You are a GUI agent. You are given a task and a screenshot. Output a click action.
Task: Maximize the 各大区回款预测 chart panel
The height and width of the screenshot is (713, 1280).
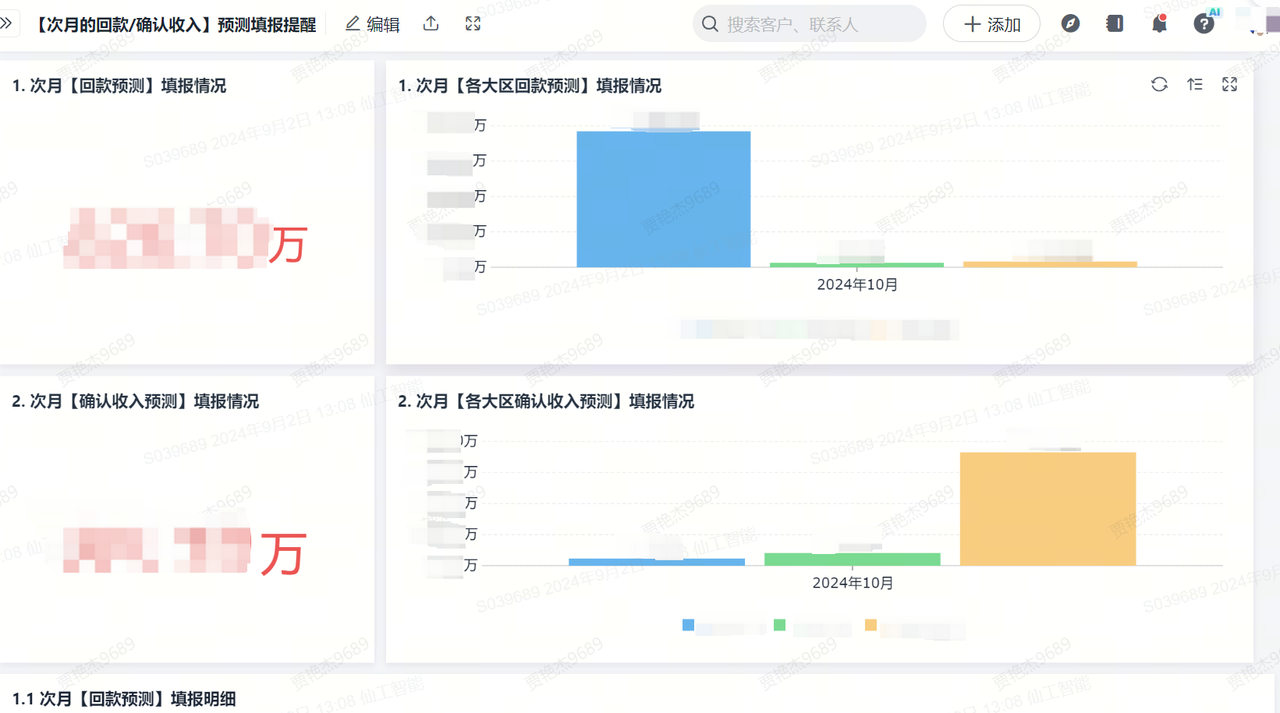pos(1230,85)
